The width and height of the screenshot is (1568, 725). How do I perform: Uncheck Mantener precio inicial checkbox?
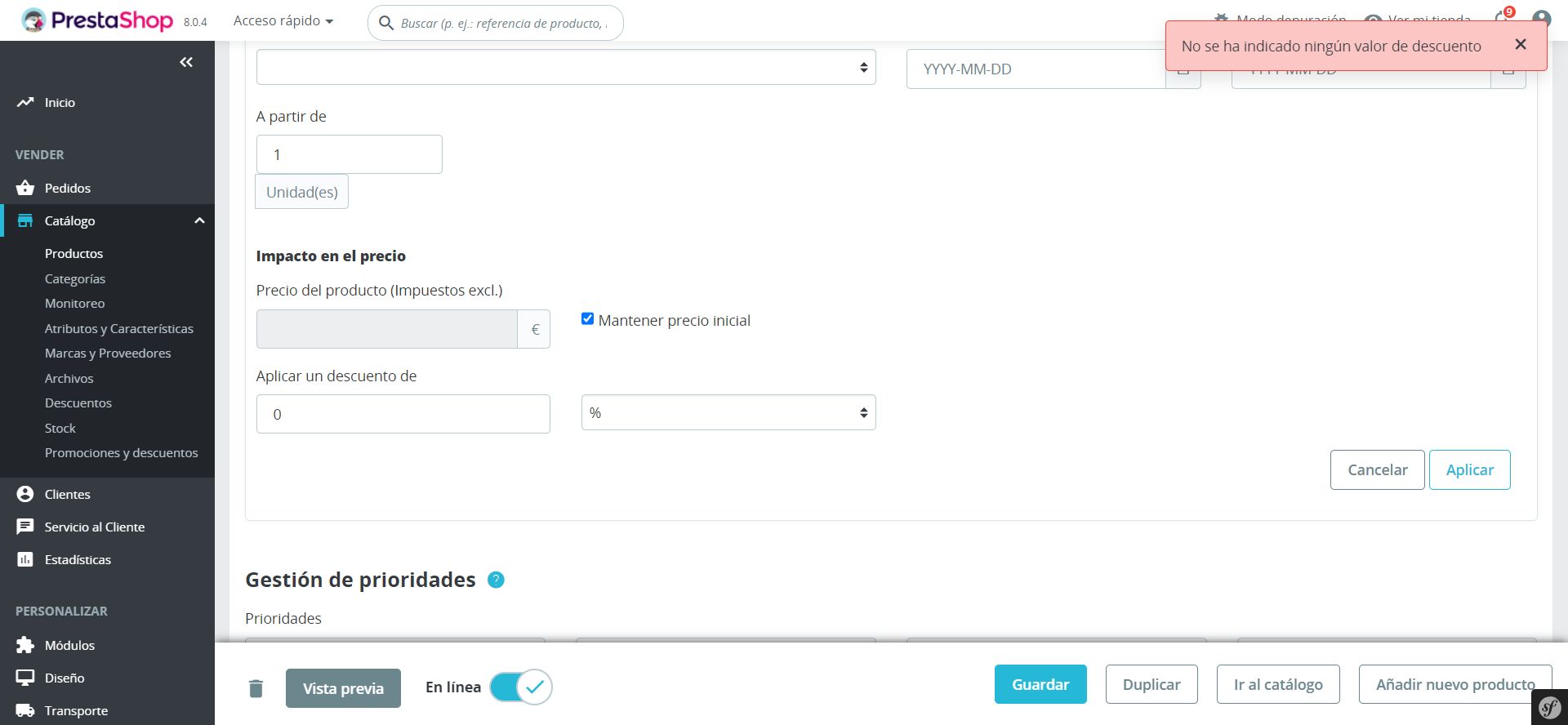click(587, 319)
